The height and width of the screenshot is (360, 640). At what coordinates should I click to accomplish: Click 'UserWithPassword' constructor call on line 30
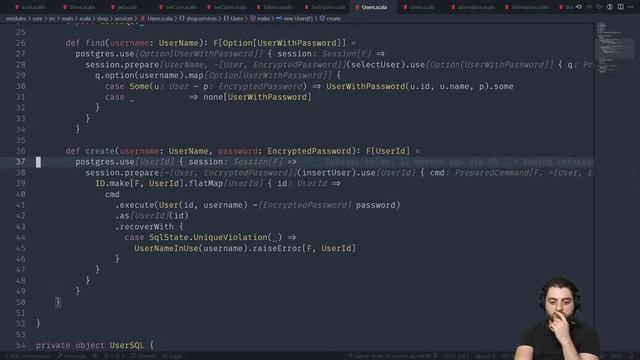click(x=365, y=86)
